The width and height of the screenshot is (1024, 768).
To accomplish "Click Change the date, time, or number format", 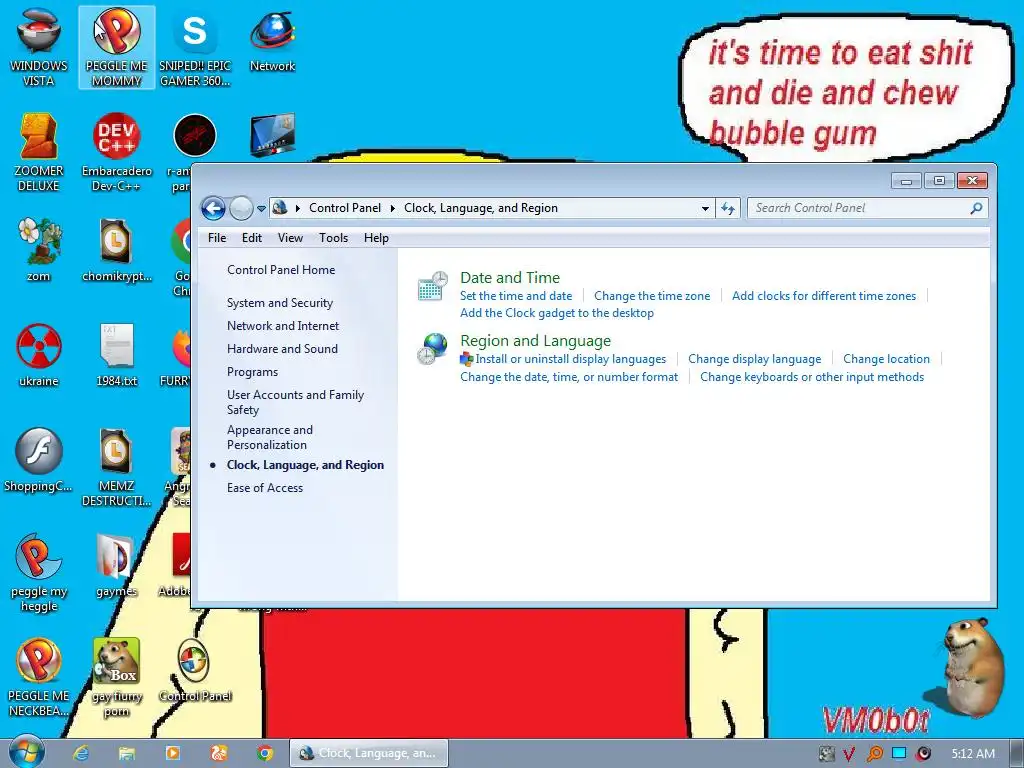I will [x=569, y=377].
